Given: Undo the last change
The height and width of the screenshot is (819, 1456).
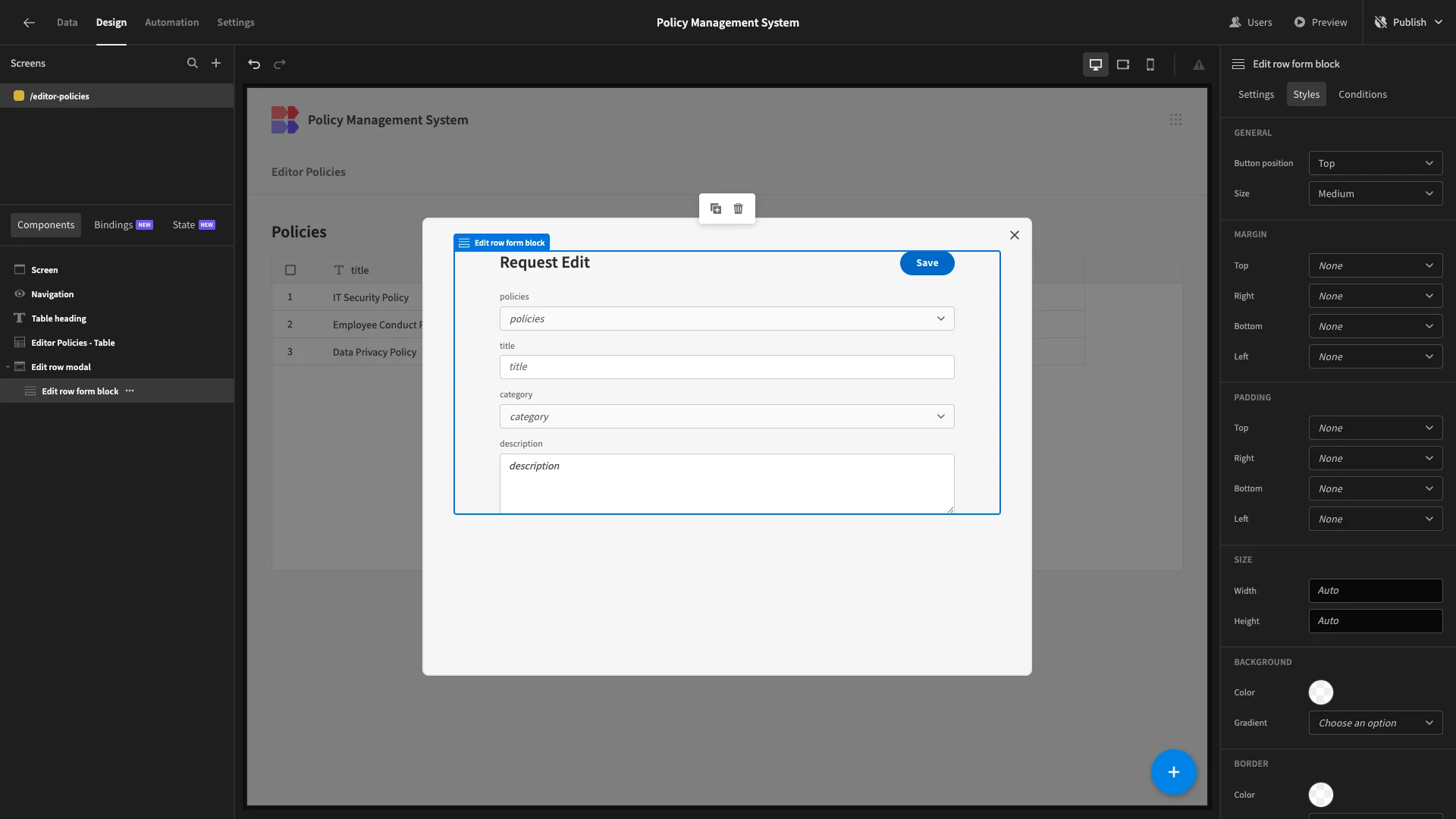Looking at the screenshot, I should coord(254,64).
